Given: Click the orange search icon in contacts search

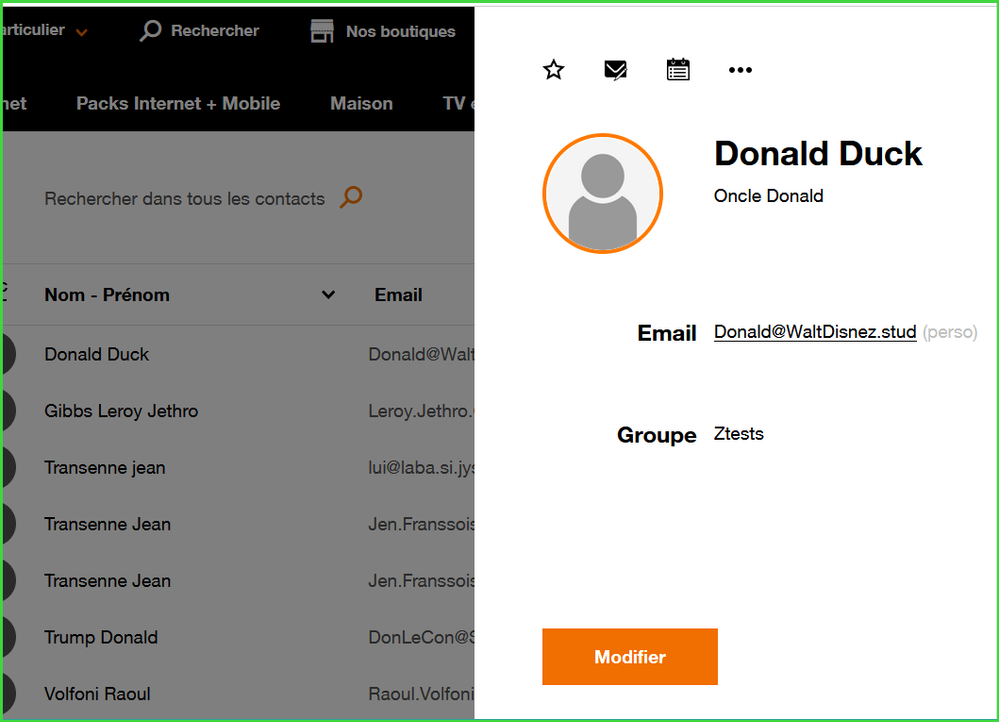Looking at the screenshot, I should pos(351,198).
